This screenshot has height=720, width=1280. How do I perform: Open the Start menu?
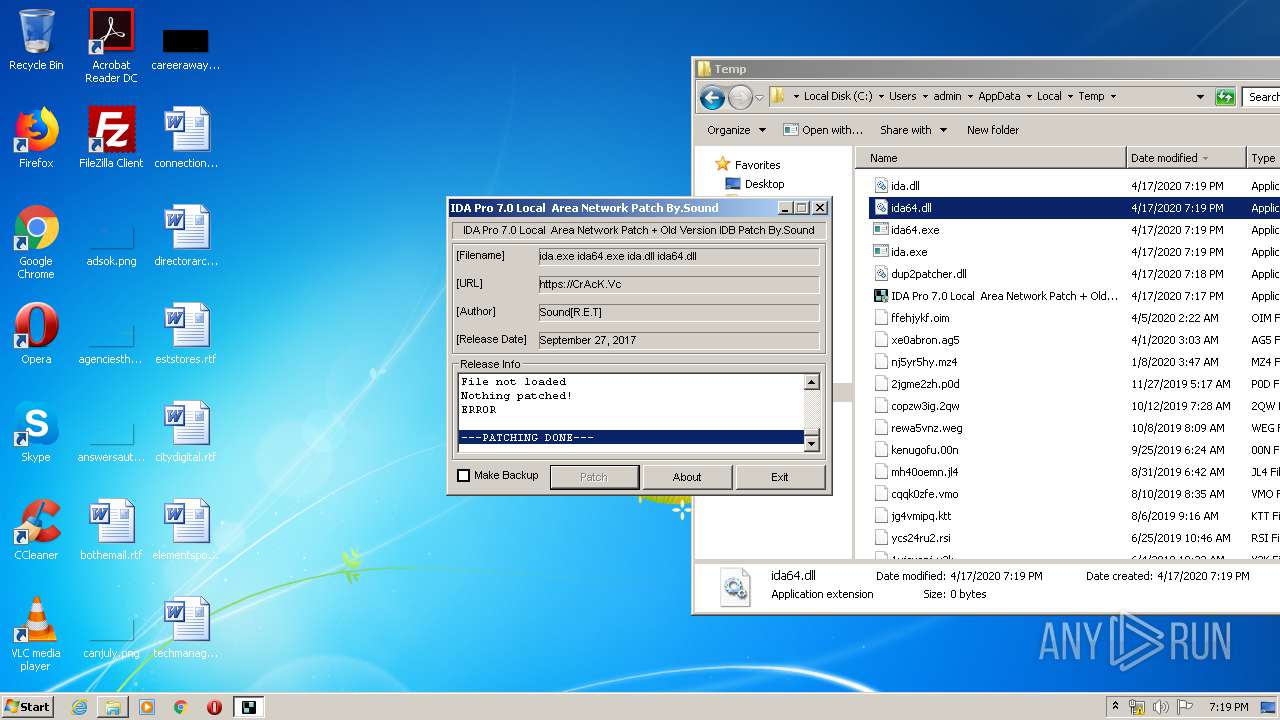28,707
